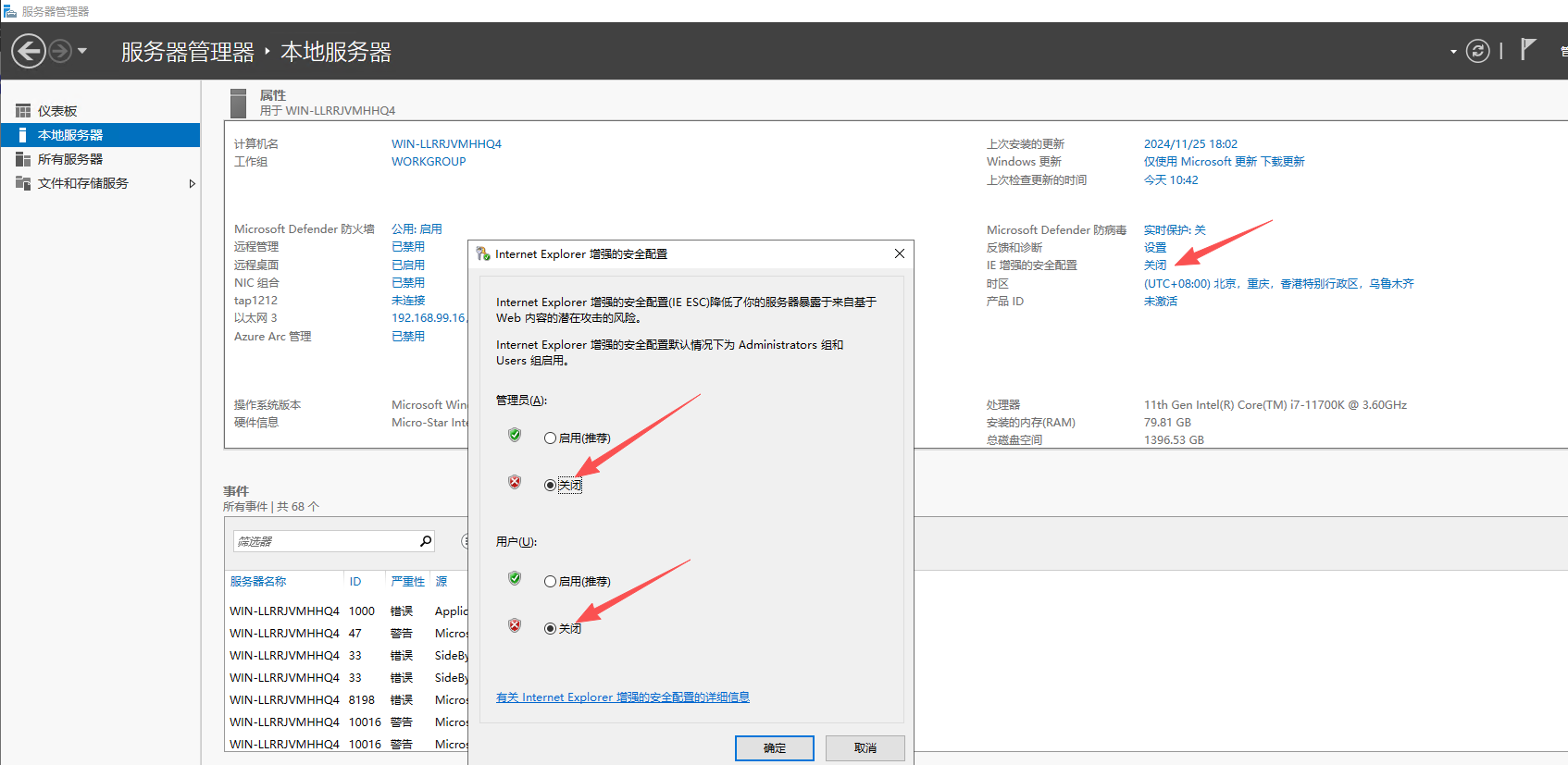Click the 所有服务器 icon in the sidebar
The height and width of the screenshot is (765, 1568).
pyautogui.click(x=23, y=159)
